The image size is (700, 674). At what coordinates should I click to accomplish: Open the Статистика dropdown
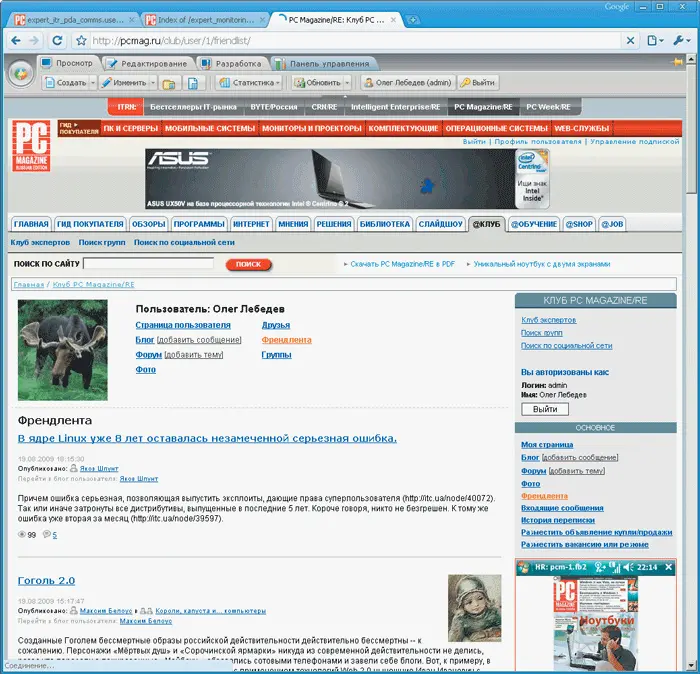(249, 83)
